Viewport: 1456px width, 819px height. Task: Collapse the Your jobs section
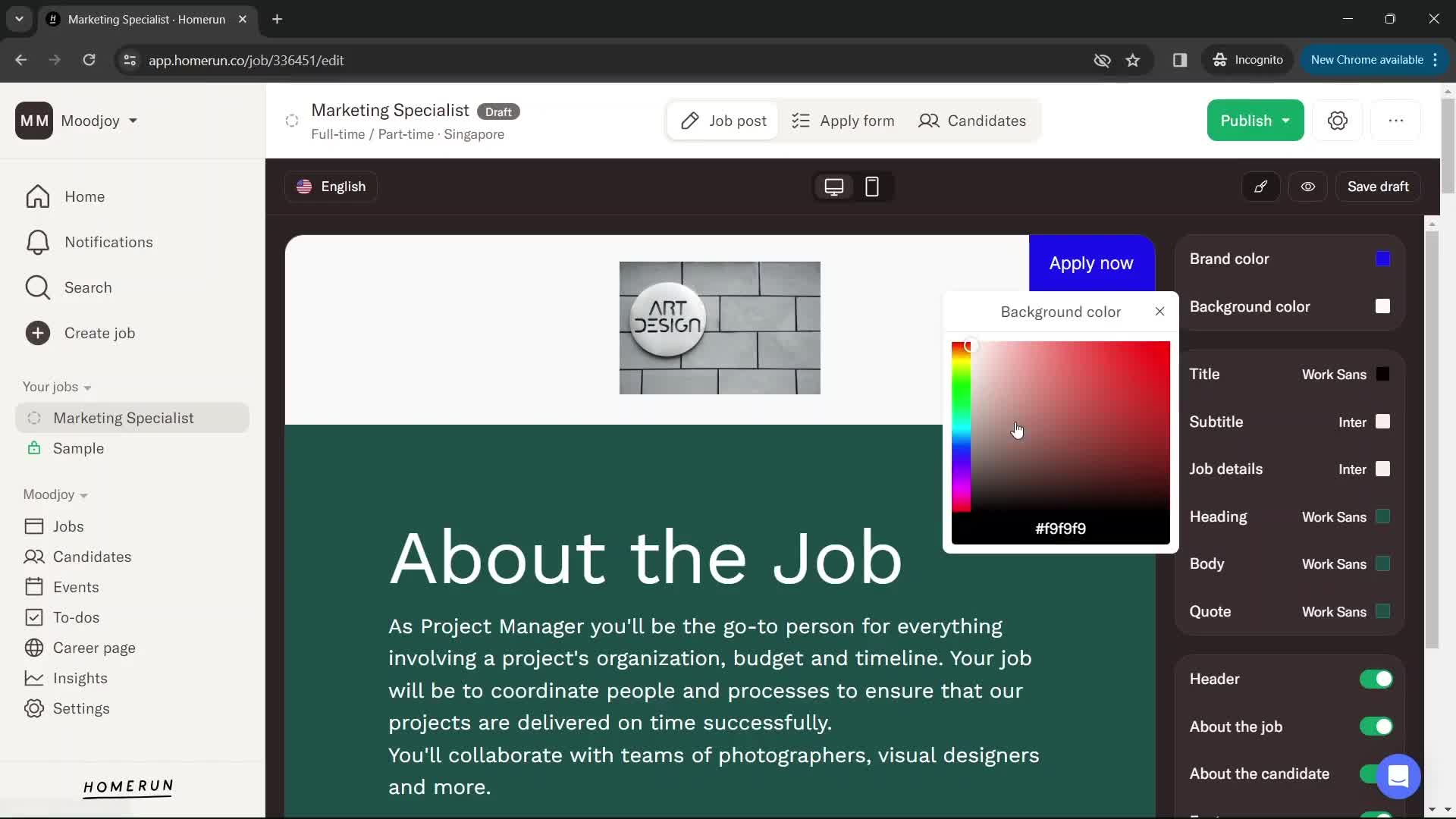57,387
